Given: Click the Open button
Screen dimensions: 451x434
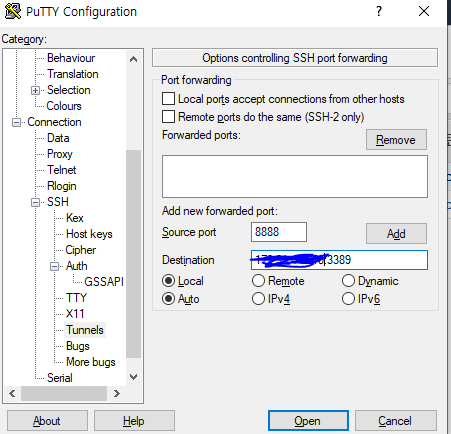Looking at the screenshot, I should click(308, 421).
